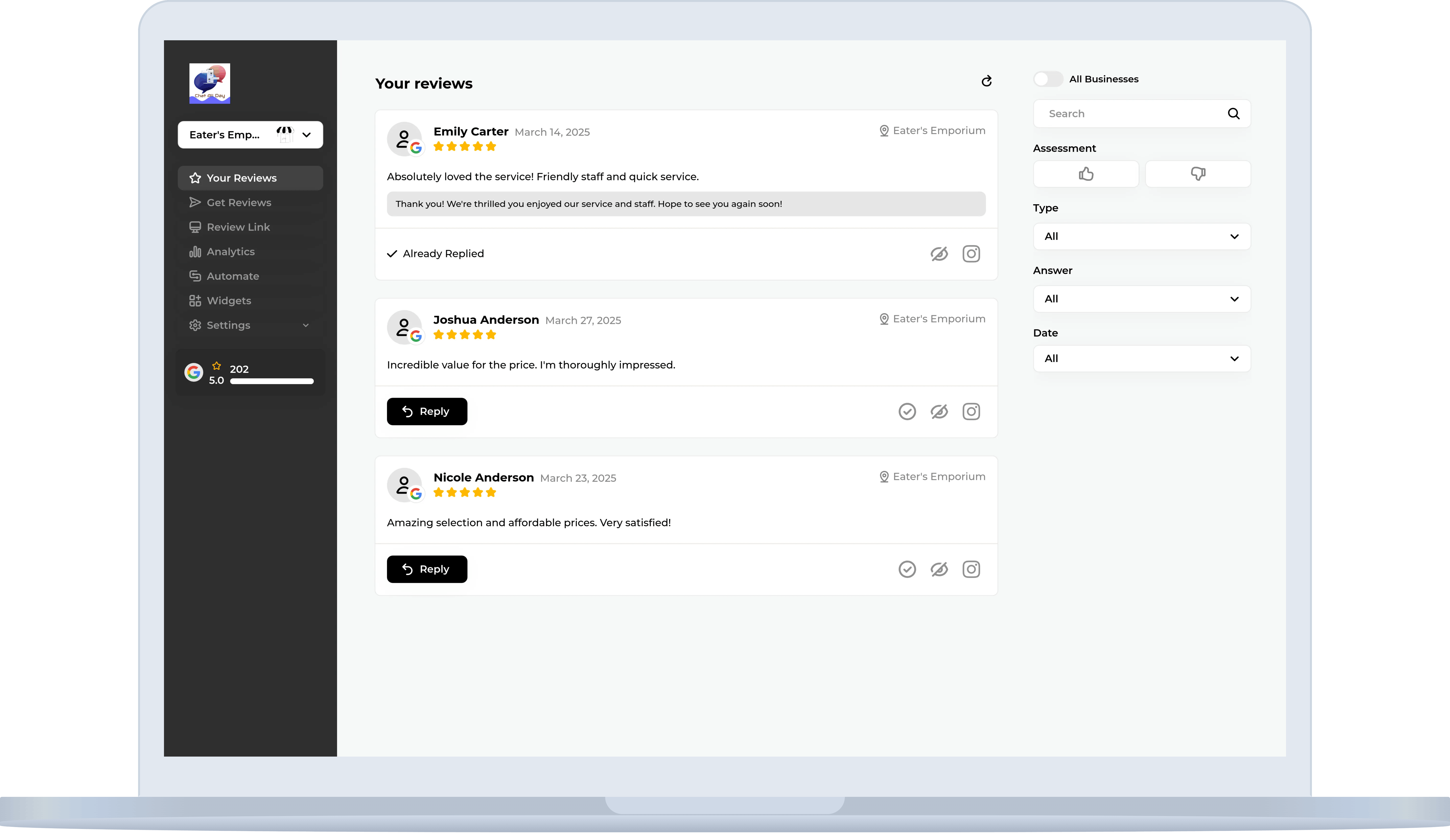Enable the All Businesses toggle
Screen dimensions: 1450x840
click(1048, 79)
